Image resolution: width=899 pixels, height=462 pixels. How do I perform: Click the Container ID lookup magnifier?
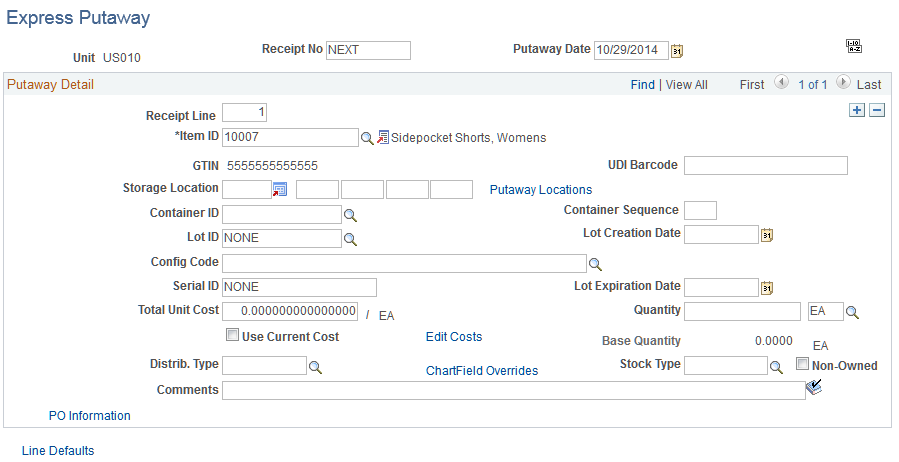[350, 216]
